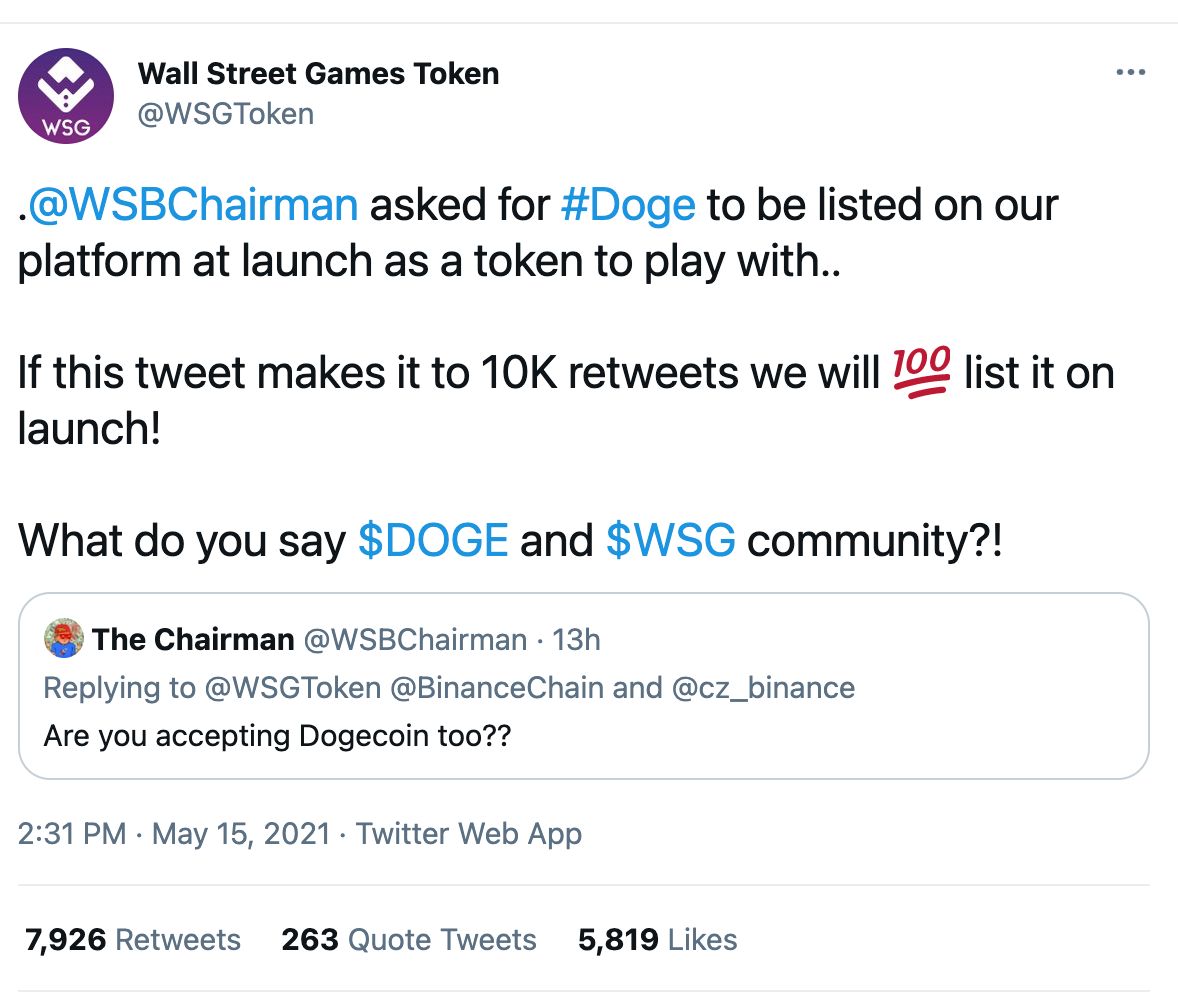
Task: Open Wall Street Games Token display name
Action: click(318, 72)
